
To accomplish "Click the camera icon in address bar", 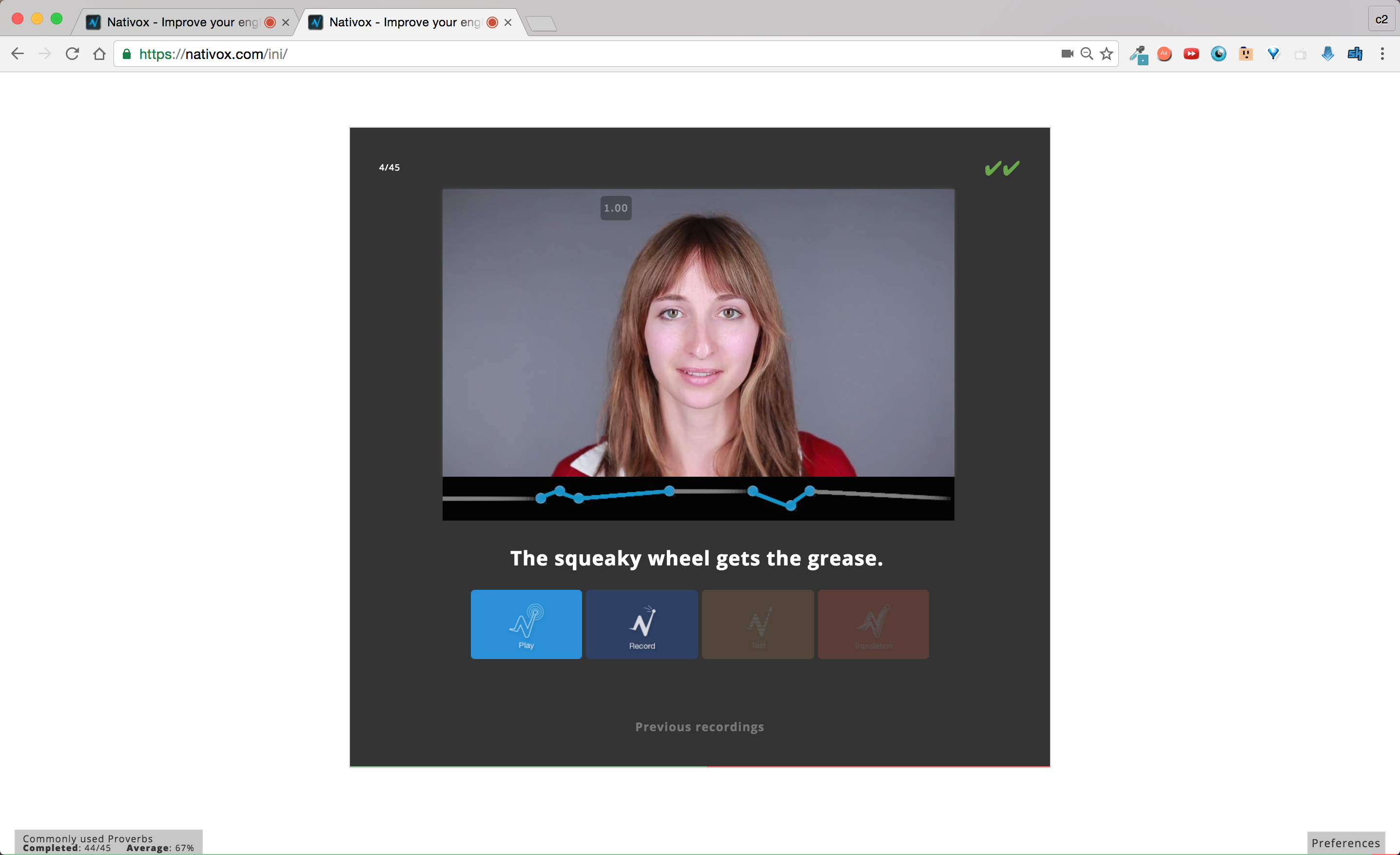I will click(1067, 54).
